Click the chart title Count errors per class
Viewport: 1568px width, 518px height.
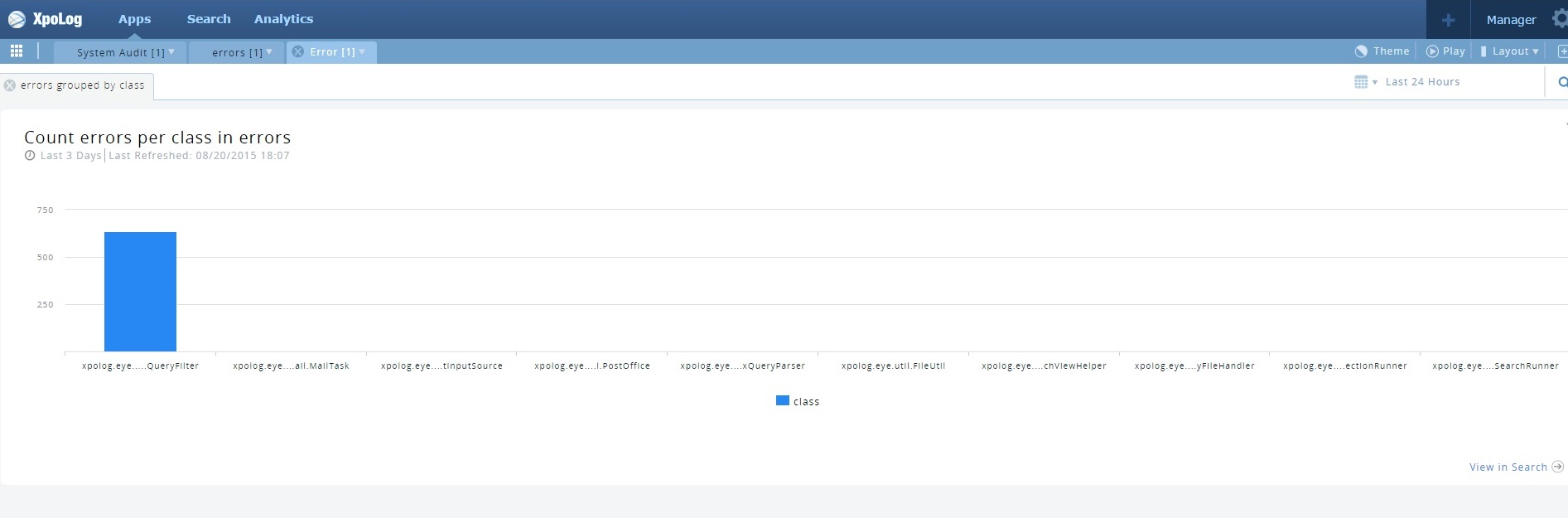(157, 138)
